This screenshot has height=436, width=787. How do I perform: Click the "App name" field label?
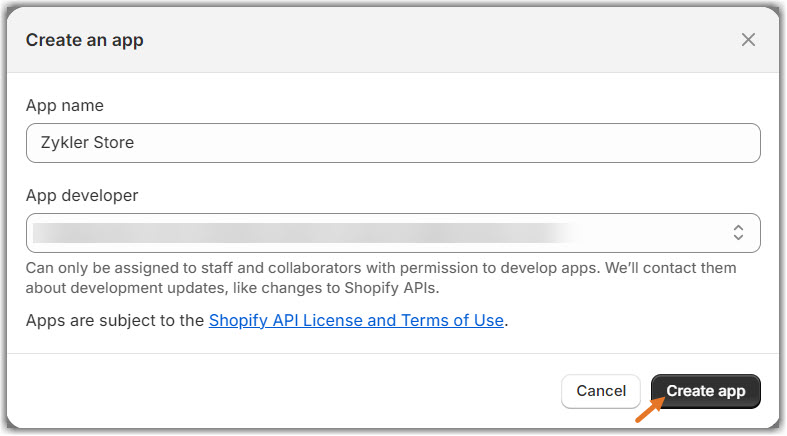point(64,105)
